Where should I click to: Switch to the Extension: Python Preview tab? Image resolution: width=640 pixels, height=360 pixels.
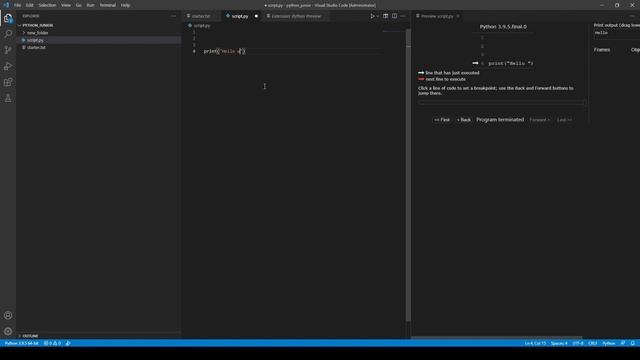(295, 16)
